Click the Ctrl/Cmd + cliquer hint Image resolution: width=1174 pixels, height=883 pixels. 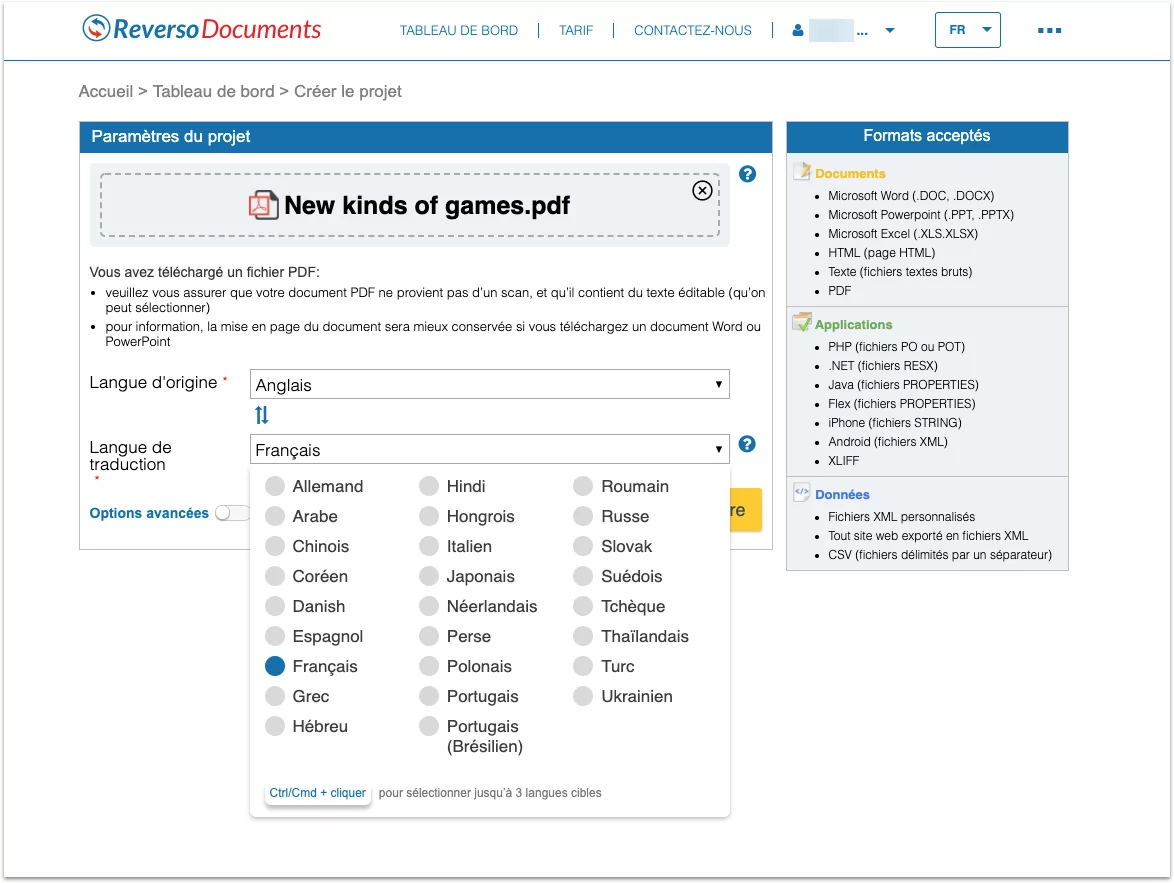coord(317,792)
